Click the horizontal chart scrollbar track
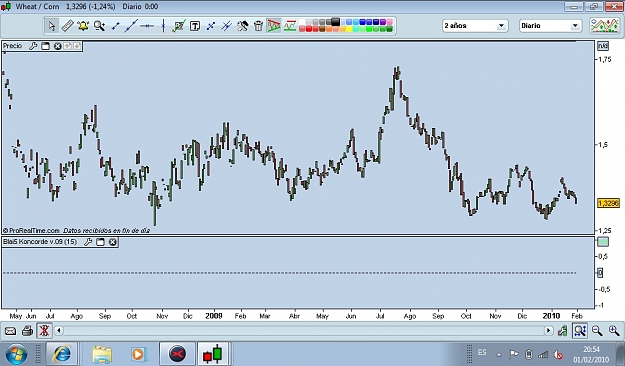This screenshot has height=366, width=625. click(303, 331)
